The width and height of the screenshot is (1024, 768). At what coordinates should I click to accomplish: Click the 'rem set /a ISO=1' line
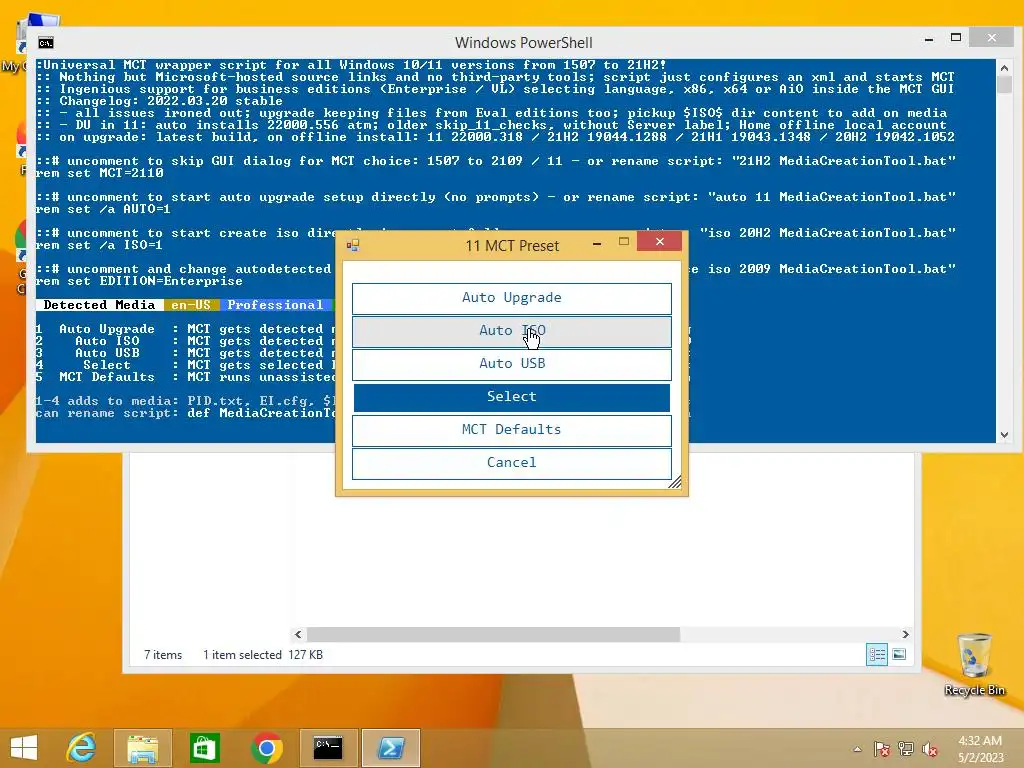pos(100,245)
